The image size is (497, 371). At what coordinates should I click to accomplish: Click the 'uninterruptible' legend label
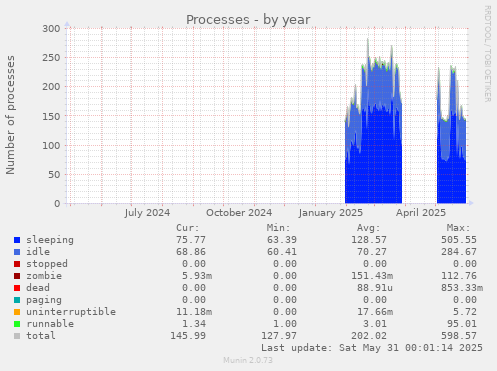71,312
